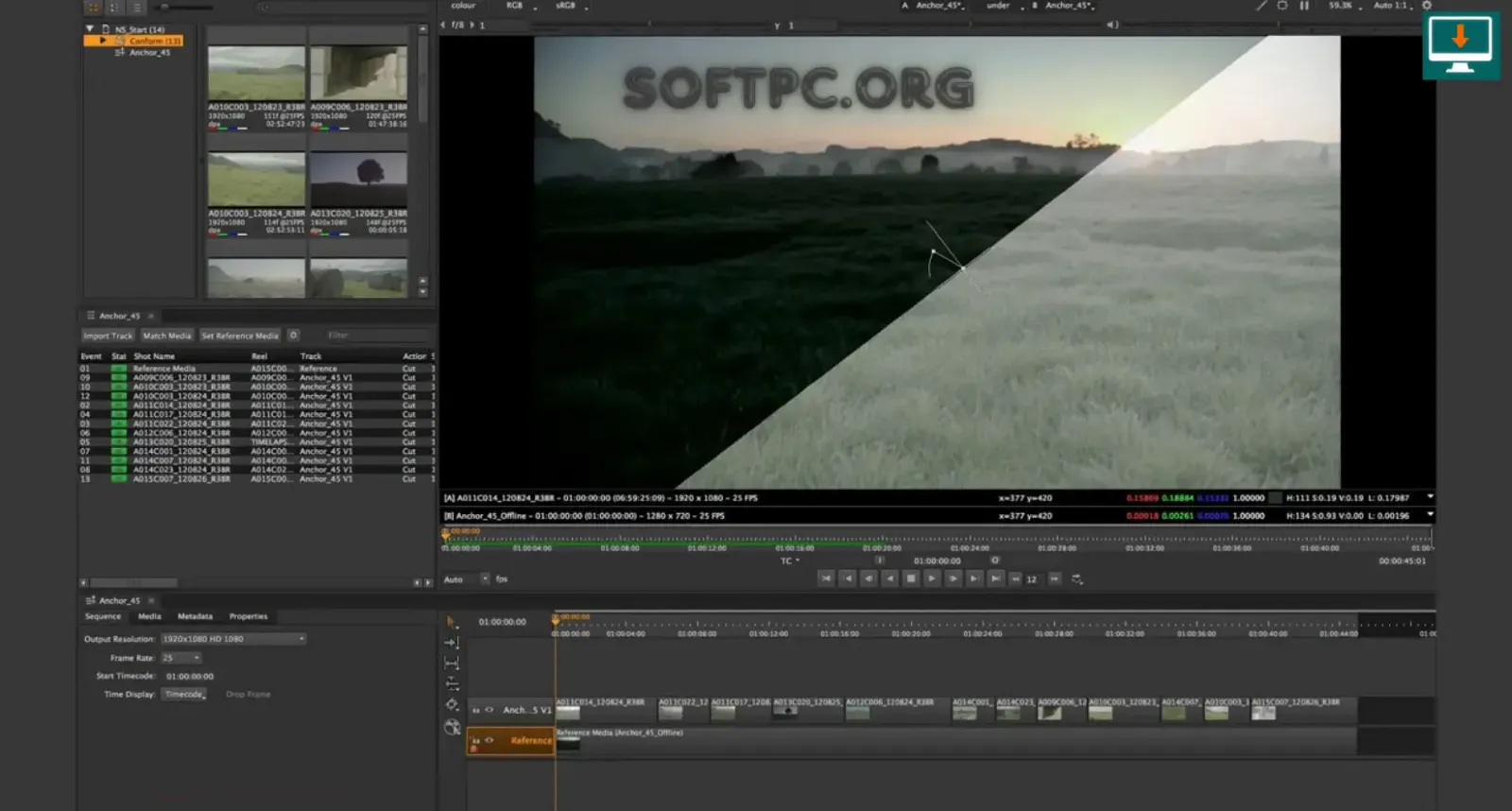Image resolution: width=1512 pixels, height=811 pixels.
Task: Select the timeline razor tool
Action: [x=452, y=705]
